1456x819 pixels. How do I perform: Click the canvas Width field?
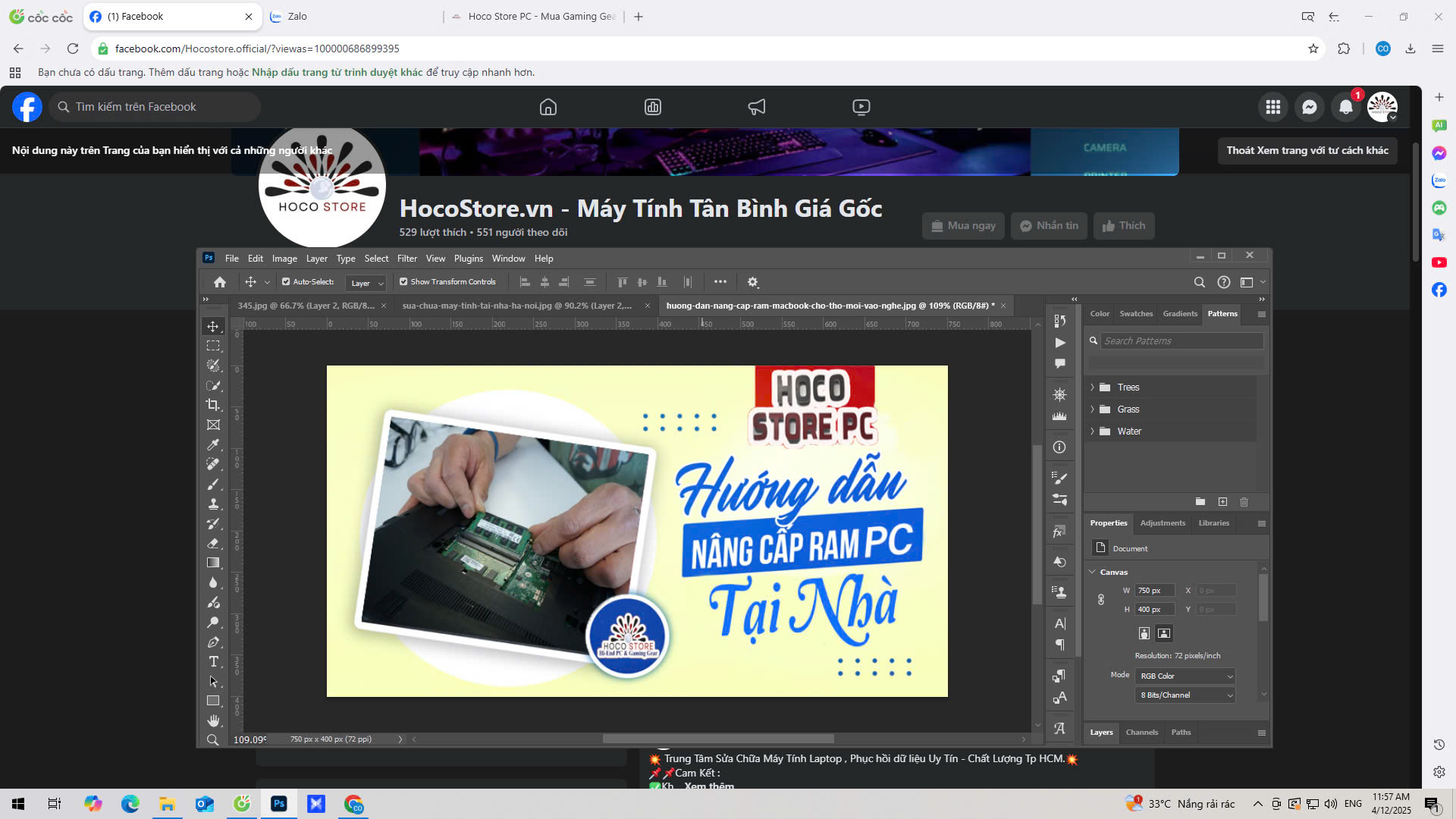[1155, 590]
